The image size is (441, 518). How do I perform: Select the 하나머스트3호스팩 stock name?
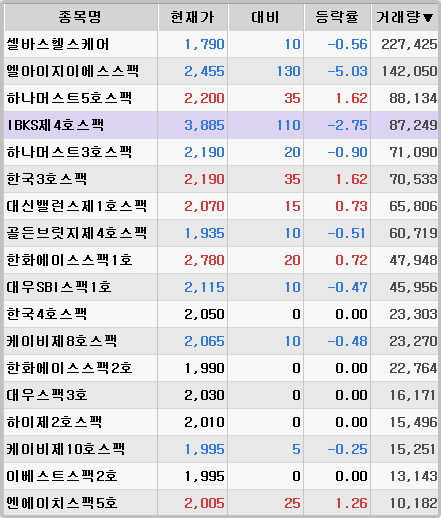(69, 152)
